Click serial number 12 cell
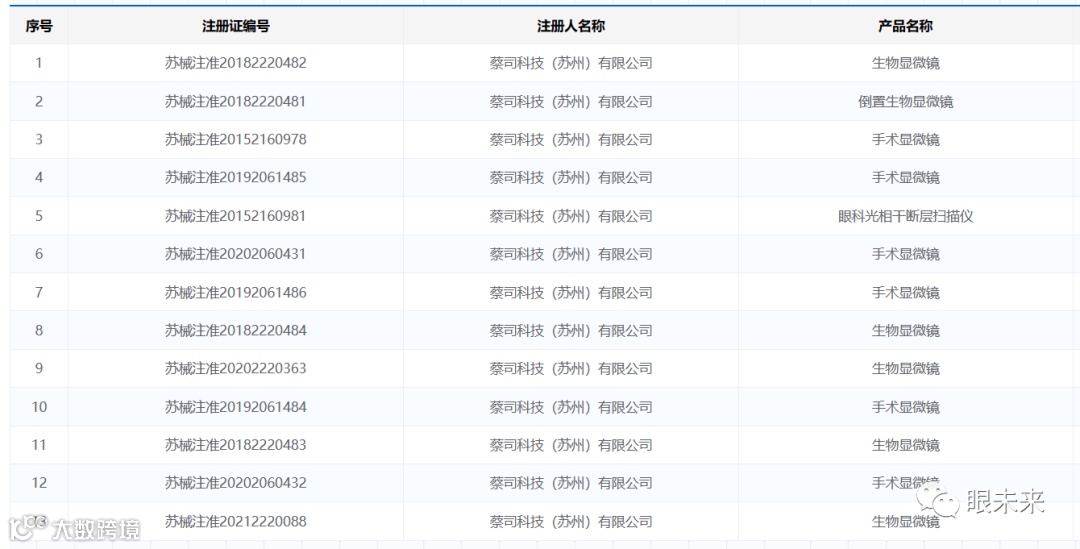 (39, 483)
